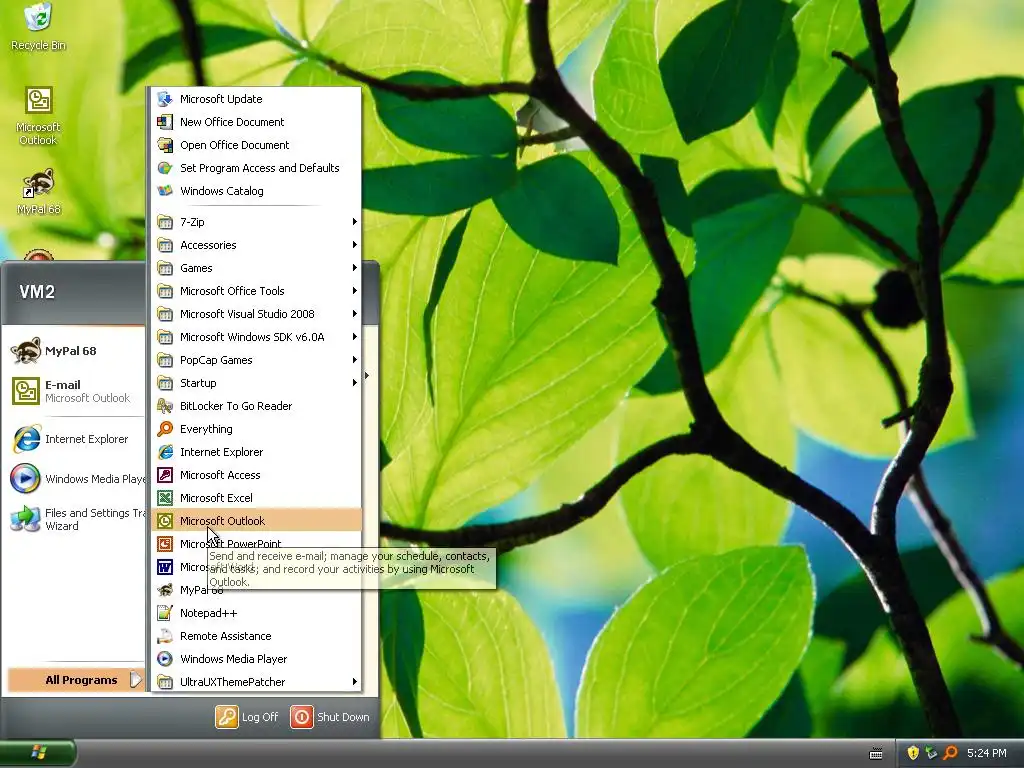Open Windows Media Player from left pane
Viewport: 1024px width, 768px height.
pyautogui.click(x=77, y=479)
